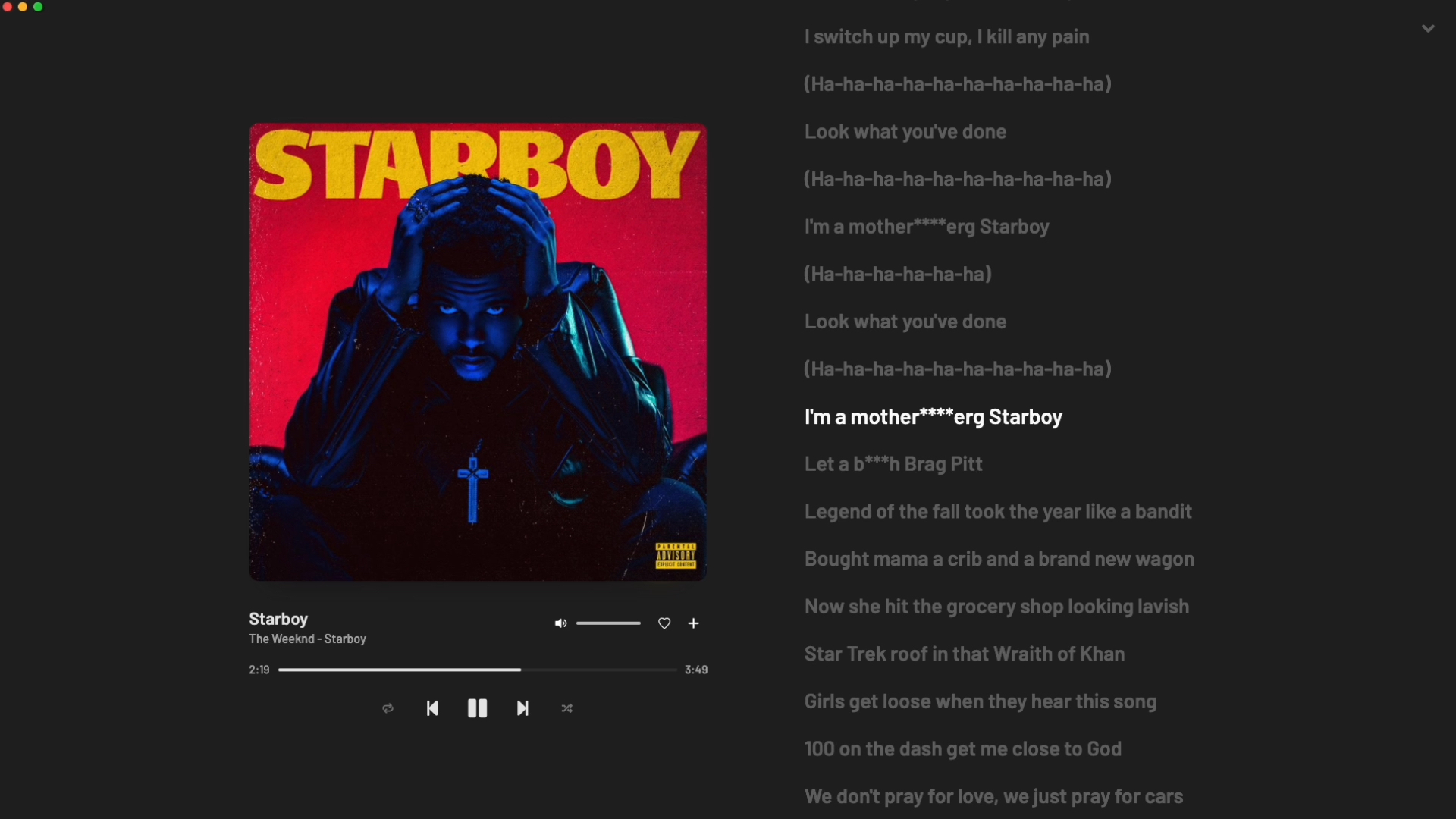The height and width of the screenshot is (819, 1456).
Task: Skip to the next track
Action: [x=522, y=708]
